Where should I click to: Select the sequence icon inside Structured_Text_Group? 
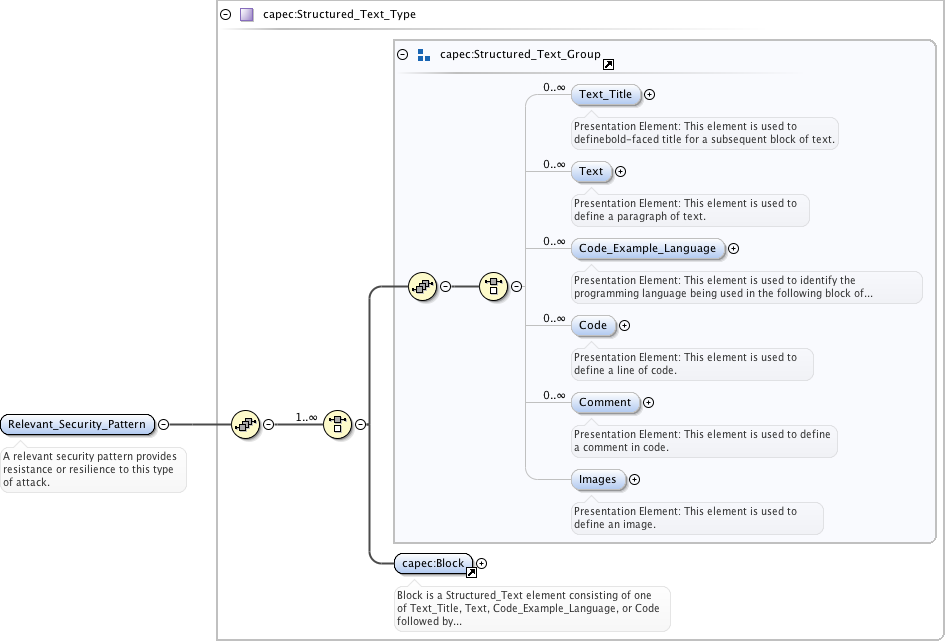pos(423,286)
